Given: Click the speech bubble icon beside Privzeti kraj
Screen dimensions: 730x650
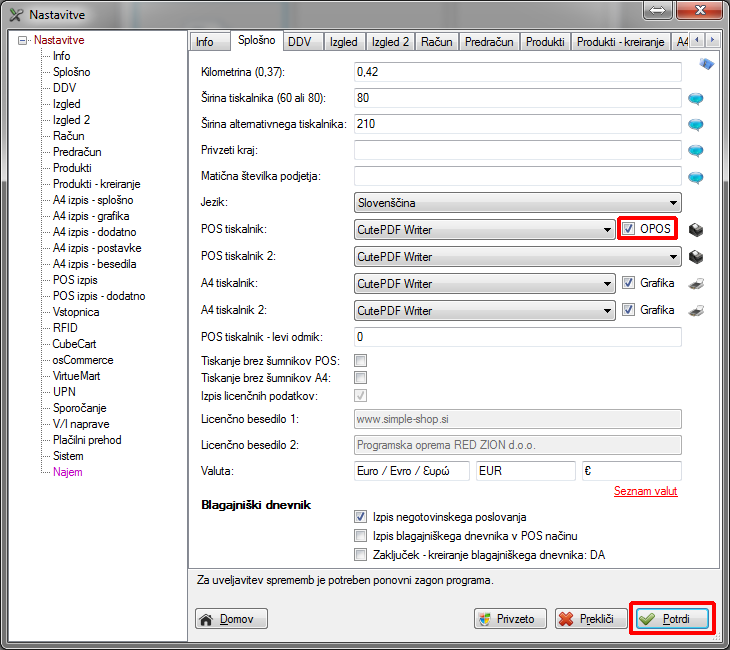Looking at the screenshot, I should pos(697,151).
